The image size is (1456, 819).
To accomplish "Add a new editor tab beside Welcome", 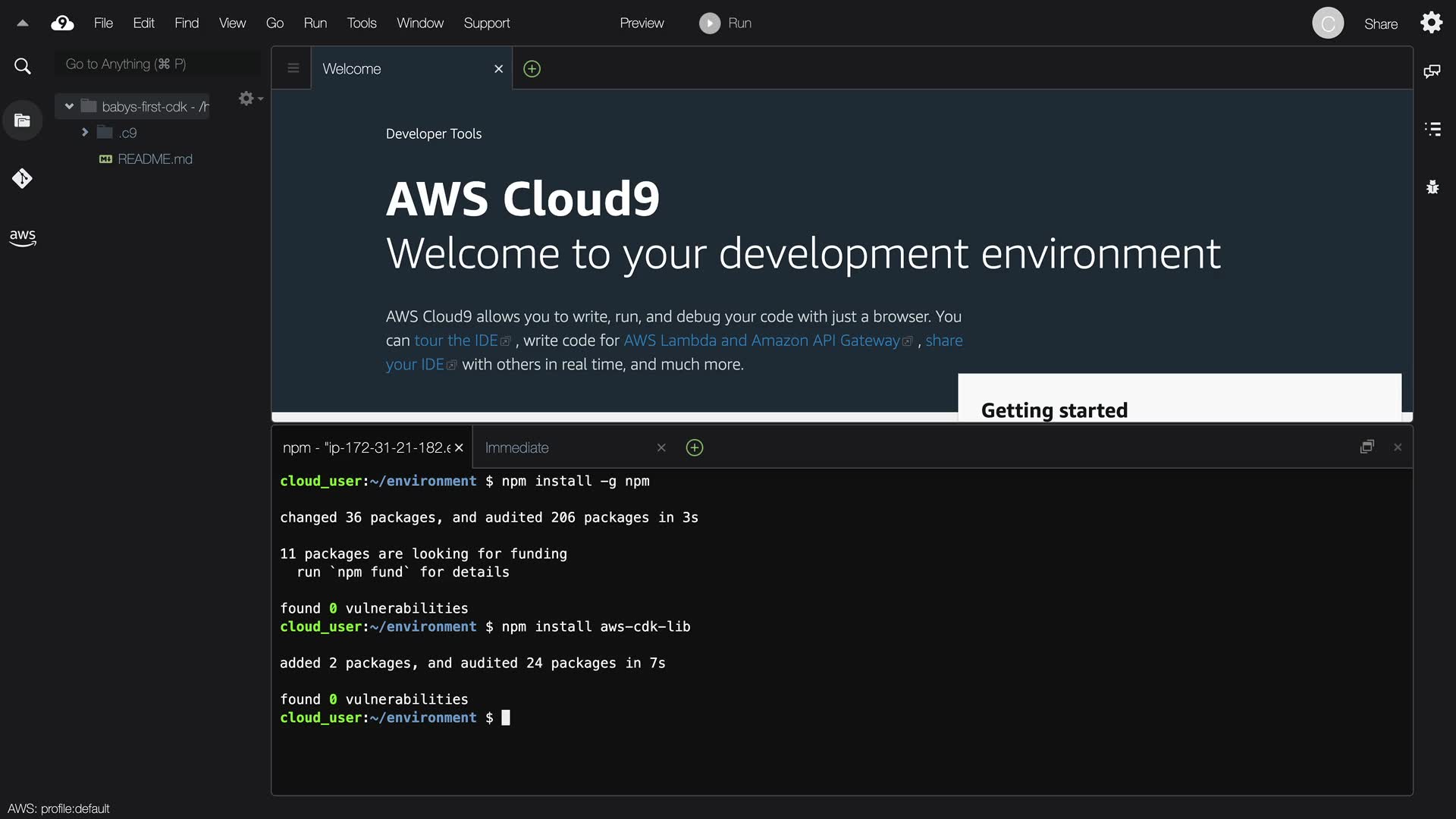I will (532, 69).
